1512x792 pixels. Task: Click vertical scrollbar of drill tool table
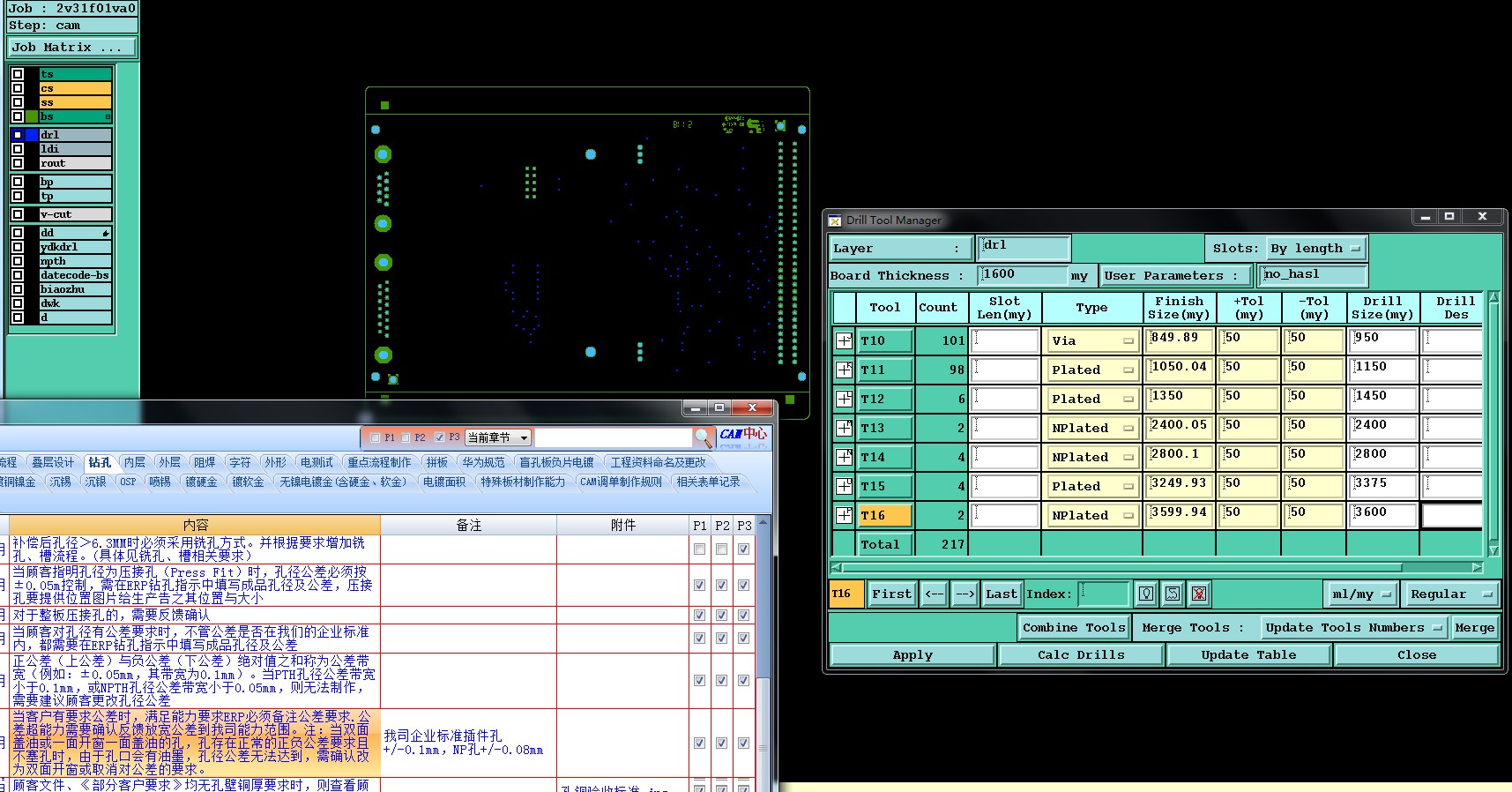tap(1493, 423)
